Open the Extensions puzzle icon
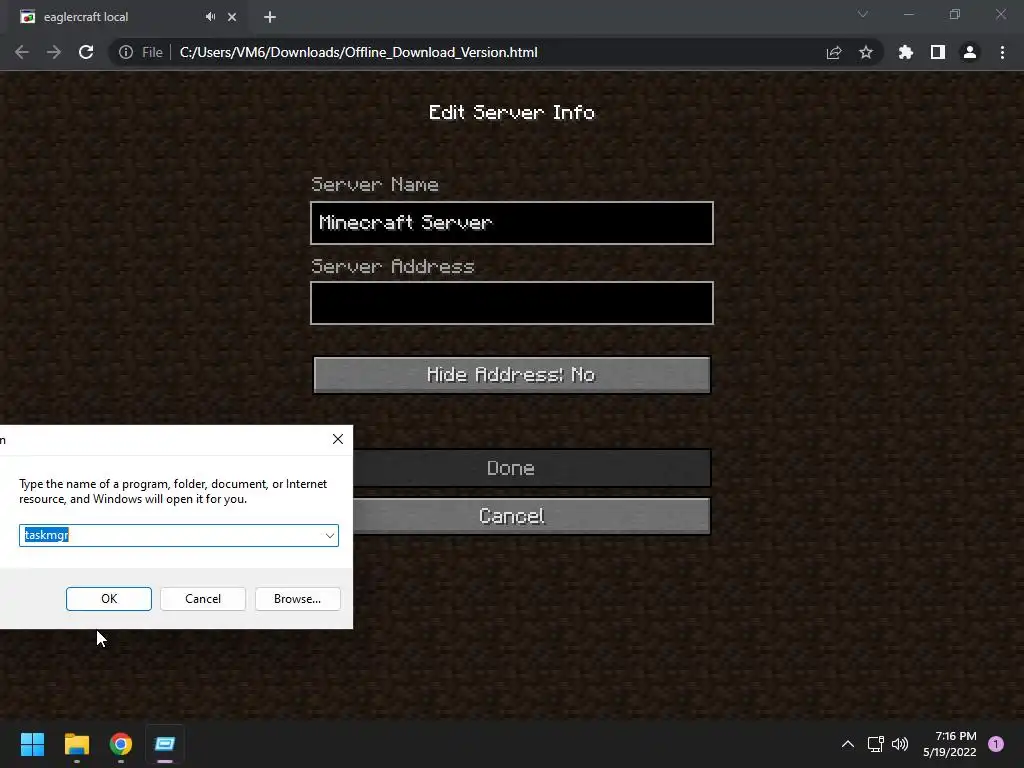 906,52
